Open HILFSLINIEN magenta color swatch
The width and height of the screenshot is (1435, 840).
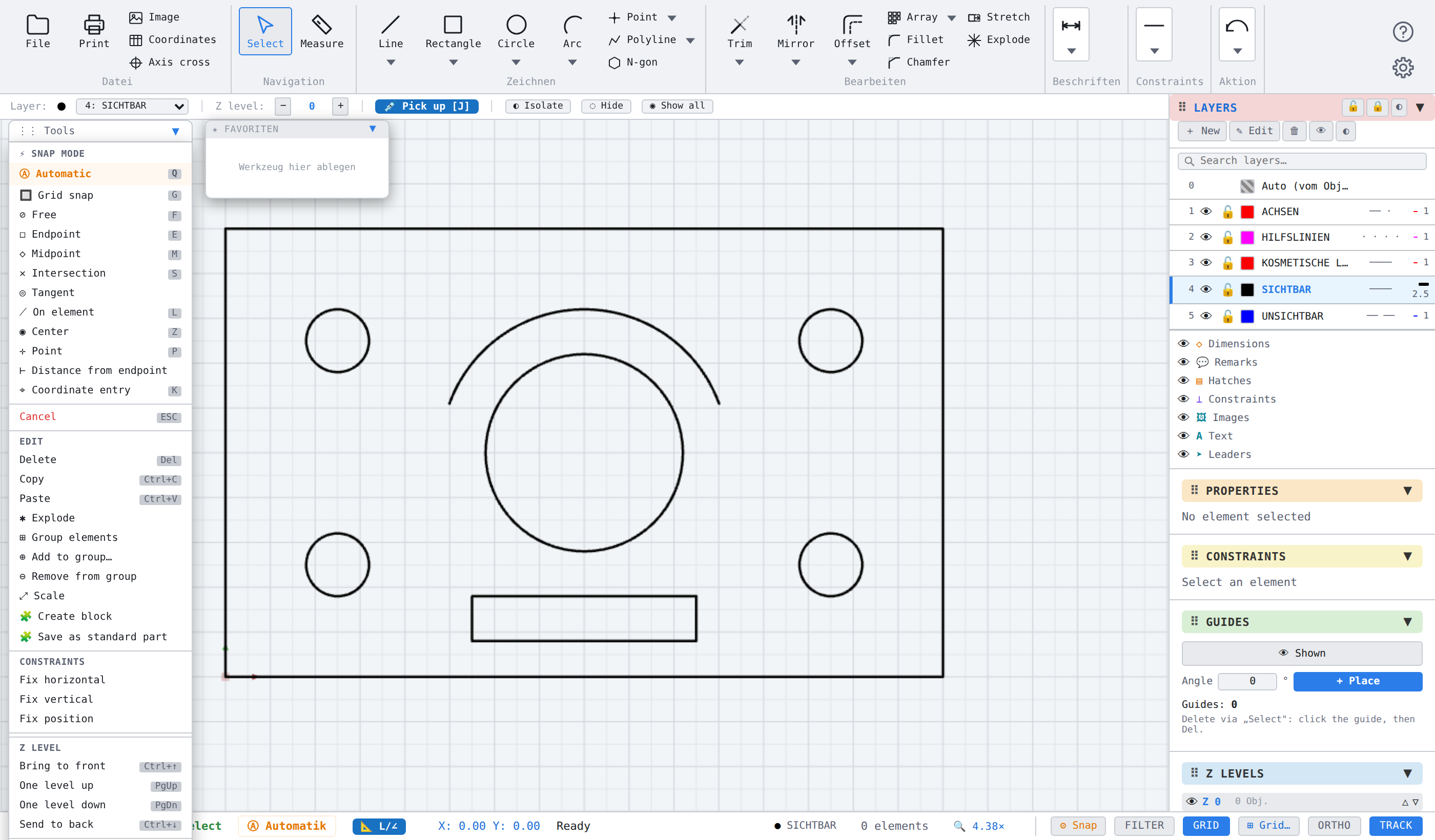(1247, 237)
